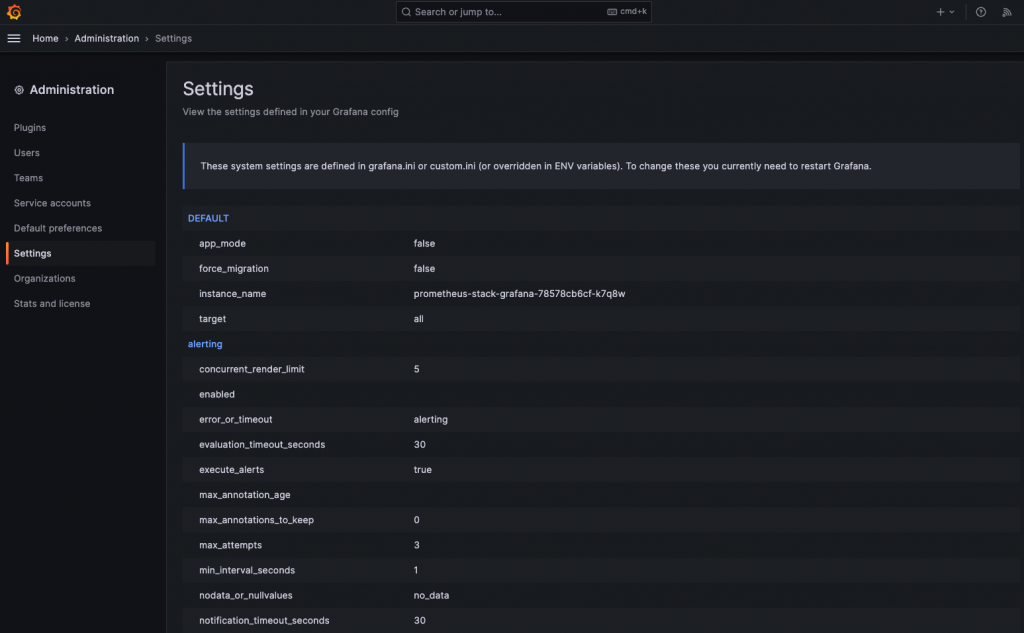Expand the plus 'new' dropdown

point(945,12)
